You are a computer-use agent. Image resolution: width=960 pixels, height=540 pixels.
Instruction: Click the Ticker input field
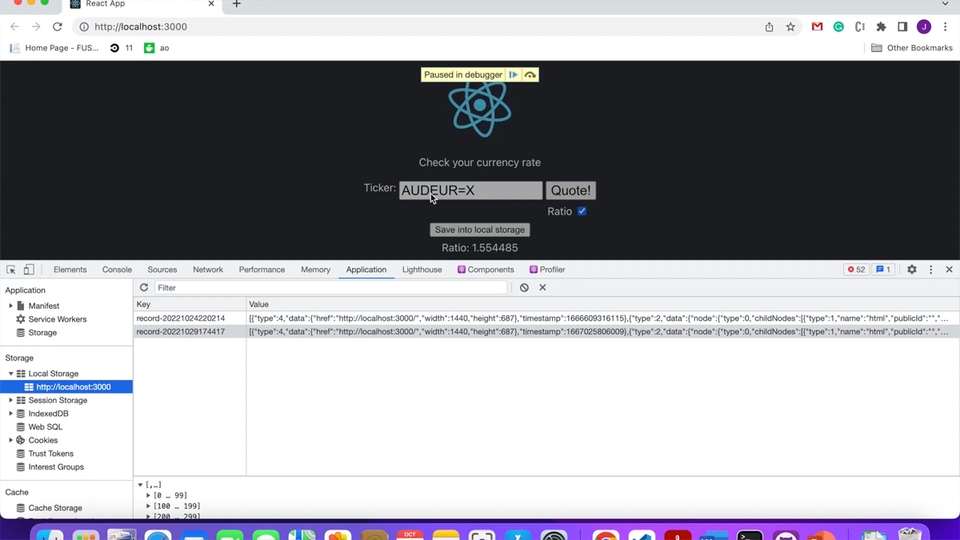470,190
